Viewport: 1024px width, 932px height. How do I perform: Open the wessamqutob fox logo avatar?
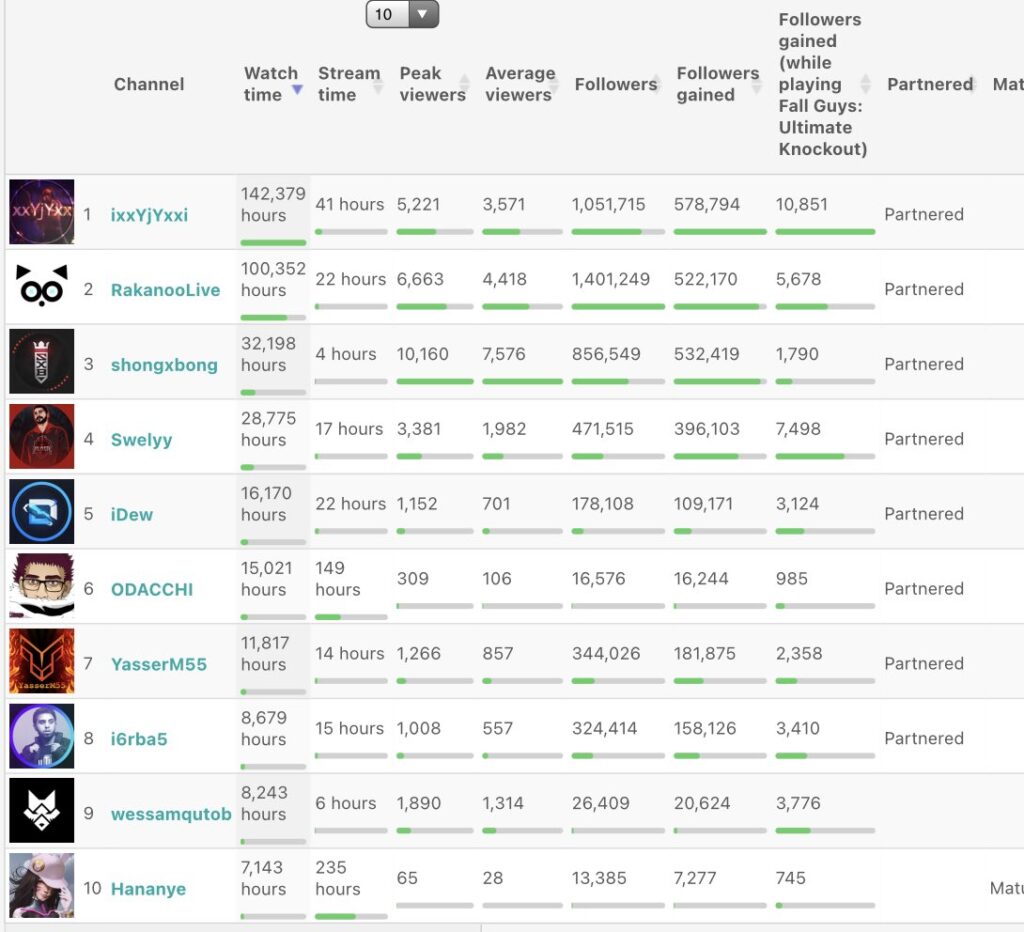(x=42, y=811)
